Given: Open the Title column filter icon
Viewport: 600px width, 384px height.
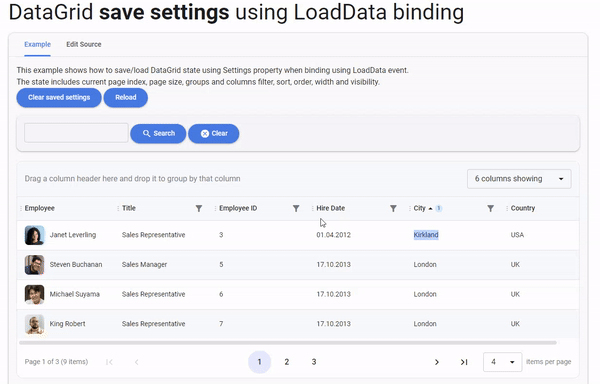Looking at the screenshot, I should (199, 208).
